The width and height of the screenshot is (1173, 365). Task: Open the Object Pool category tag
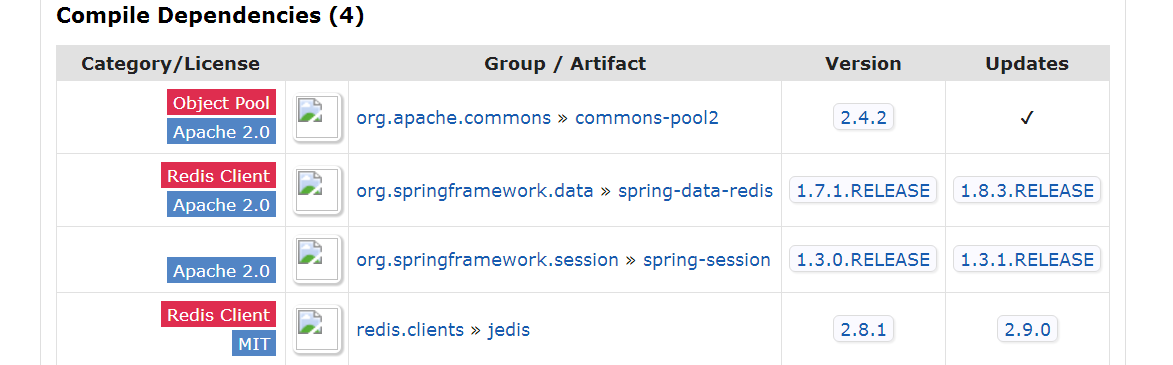click(221, 102)
